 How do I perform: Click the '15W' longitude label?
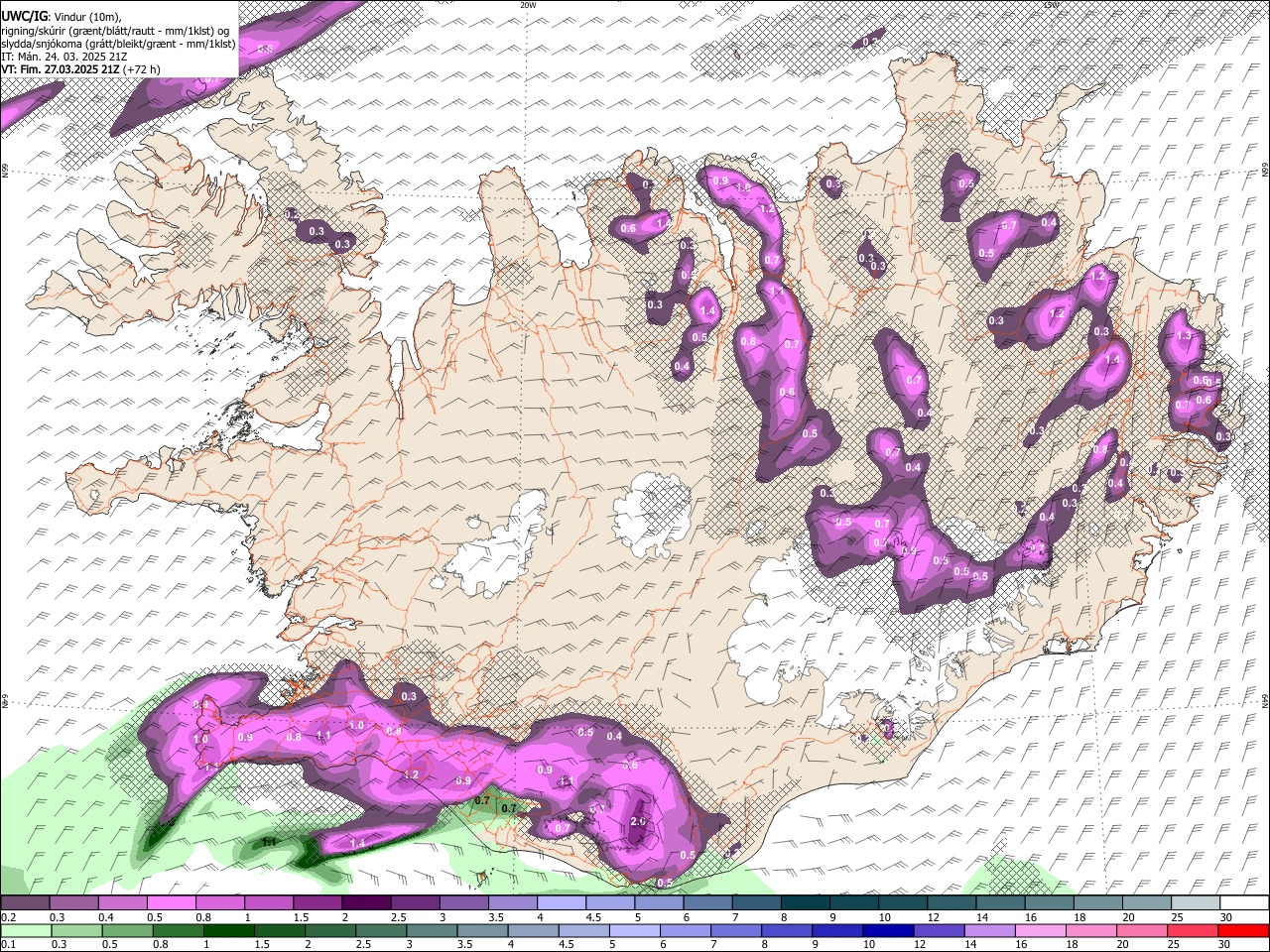pyautogui.click(x=1051, y=5)
